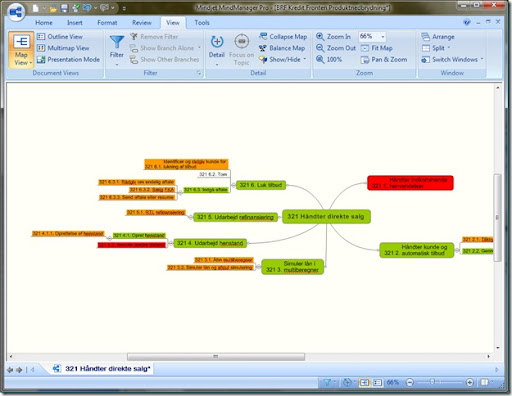The width and height of the screenshot is (512, 396).
Task: Select subtopic 321 6.2. Tom
Action: point(213,174)
